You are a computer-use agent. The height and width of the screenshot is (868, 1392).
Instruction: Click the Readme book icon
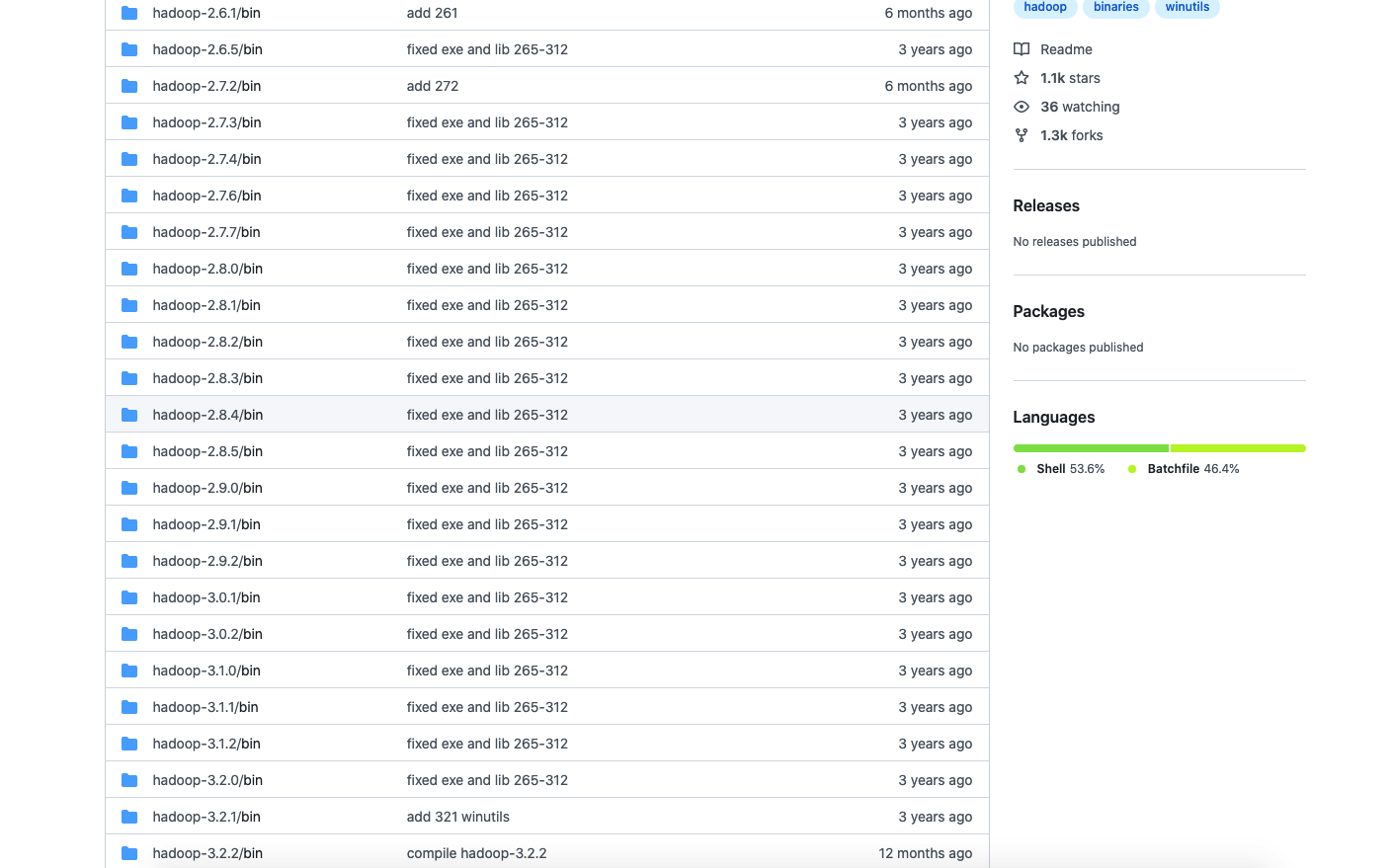click(1022, 49)
